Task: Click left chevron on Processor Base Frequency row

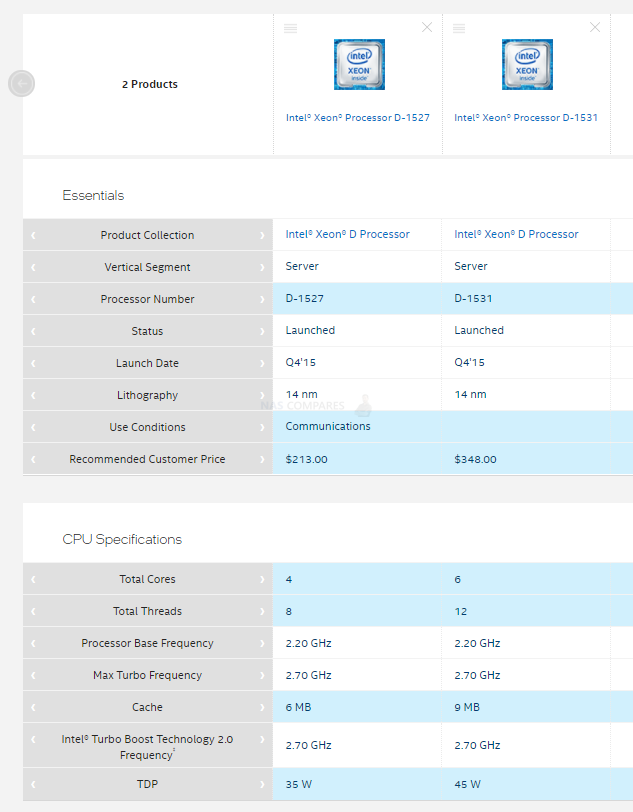Action: point(33,644)
